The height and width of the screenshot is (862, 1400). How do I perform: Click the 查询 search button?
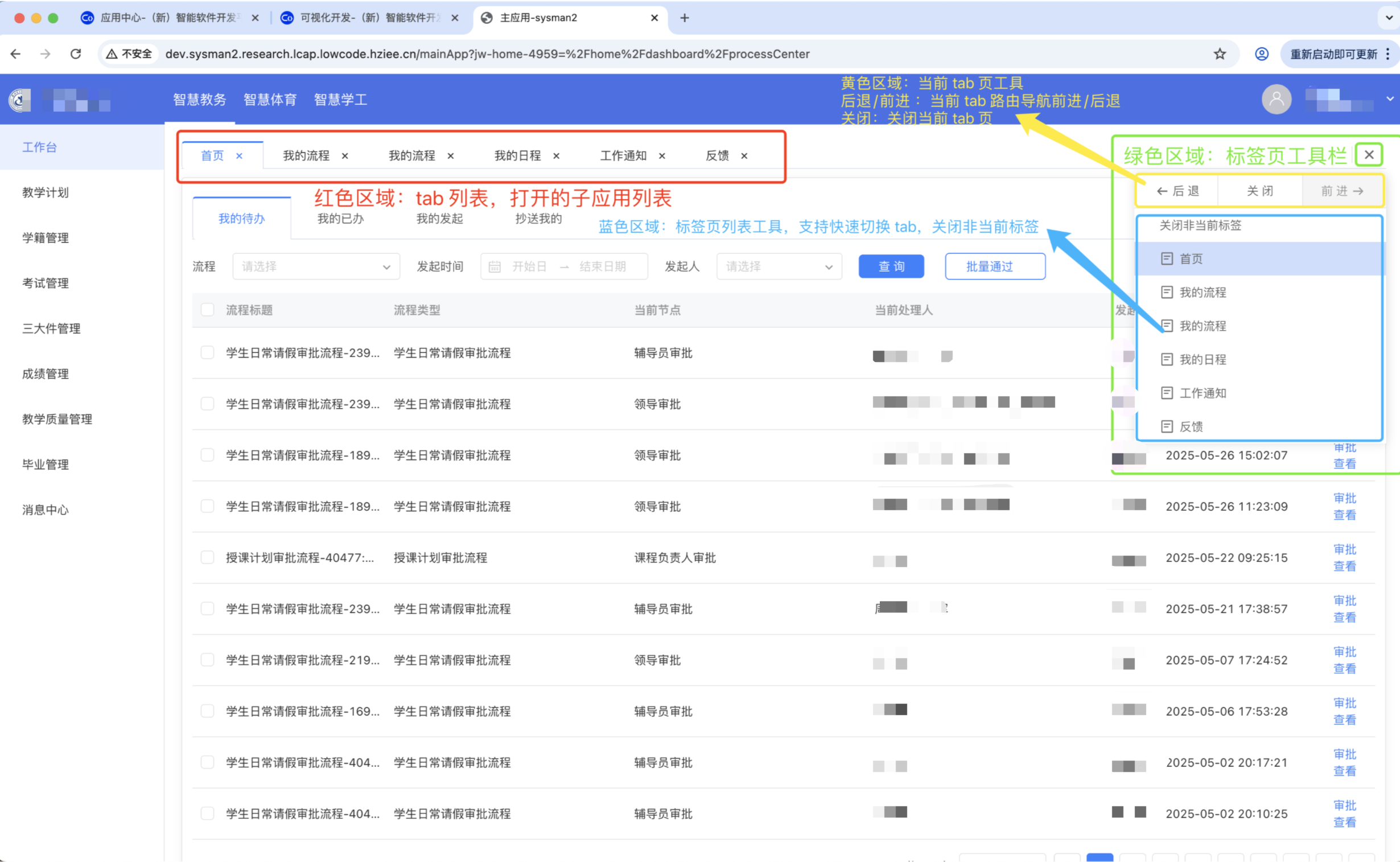coord(891,266)
